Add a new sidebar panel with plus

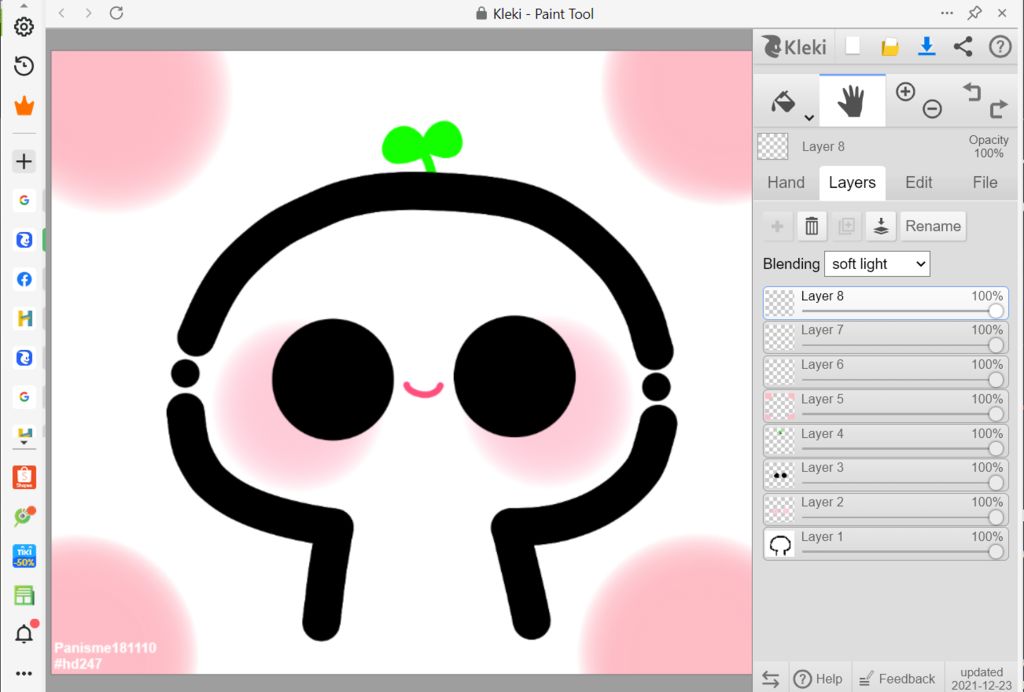(x=24, y=161)
